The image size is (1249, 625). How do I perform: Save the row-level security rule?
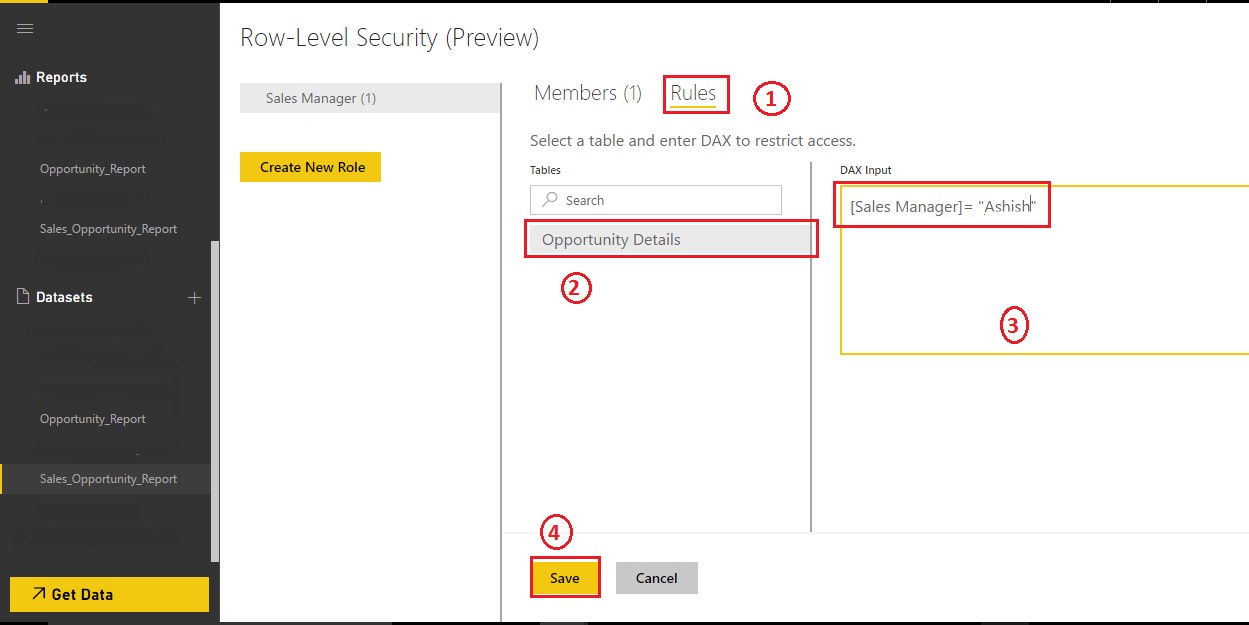pos(565,578)
